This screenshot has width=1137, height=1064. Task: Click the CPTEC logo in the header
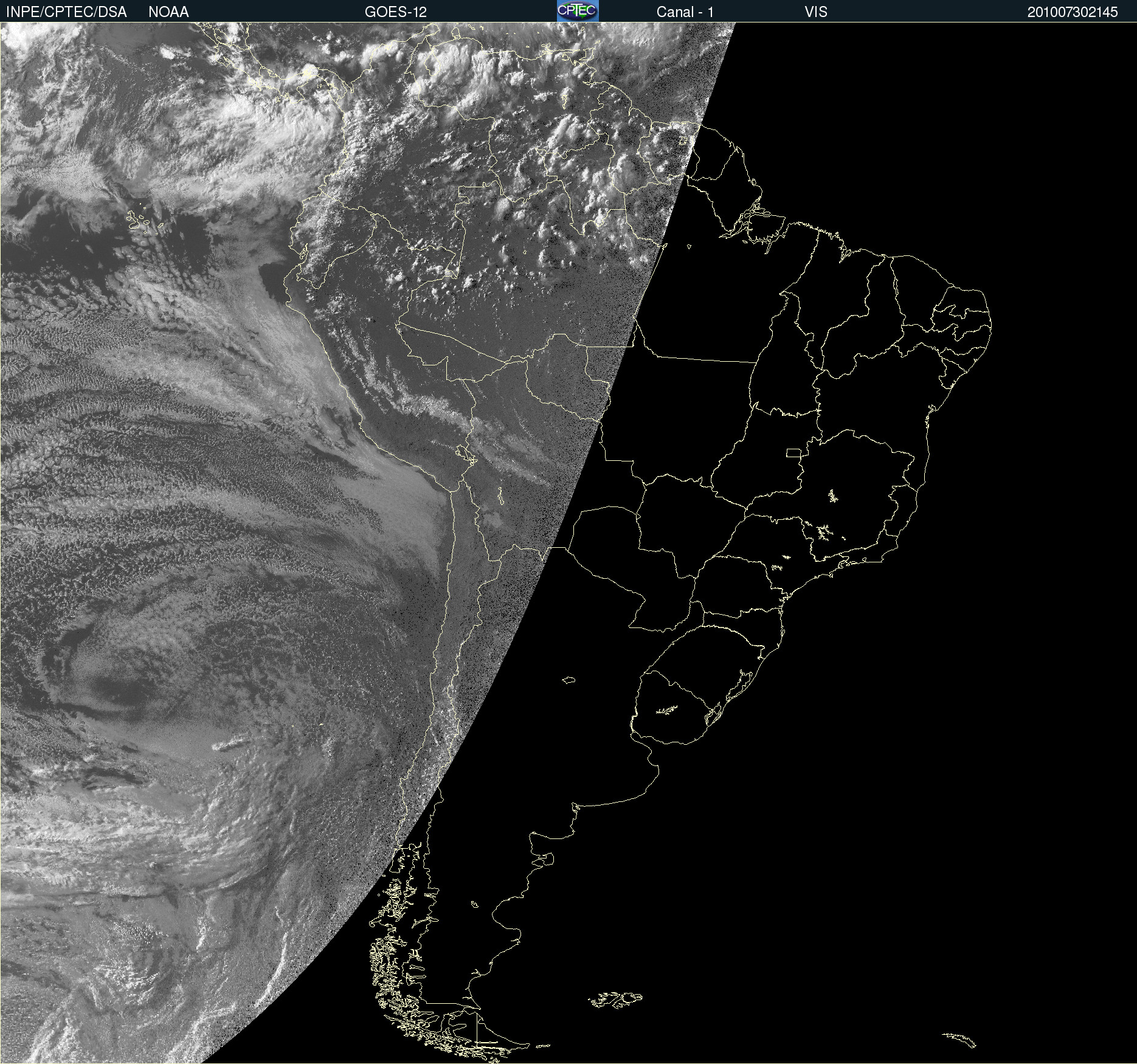[578, 11]
